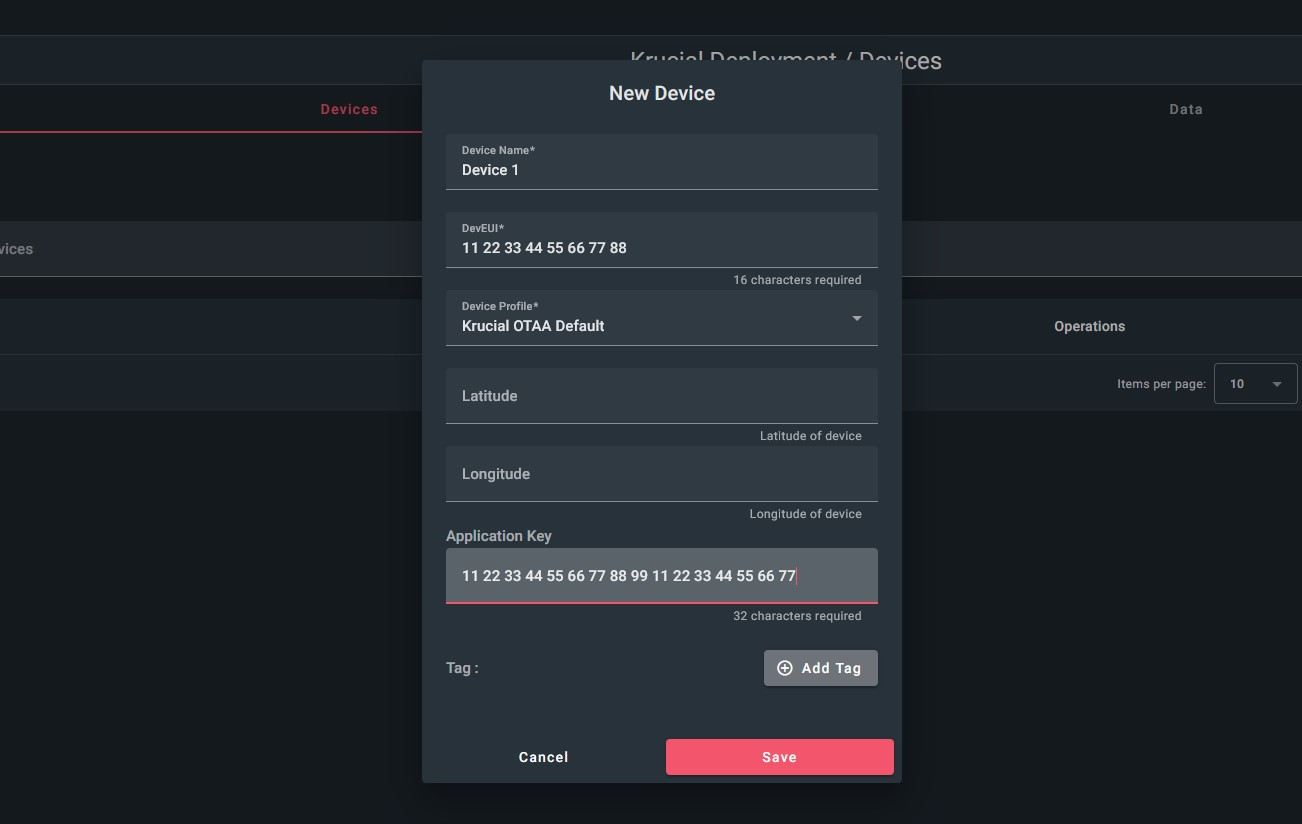Click the Device Name input field
The image size is (1302, 824).
(662, 162)
